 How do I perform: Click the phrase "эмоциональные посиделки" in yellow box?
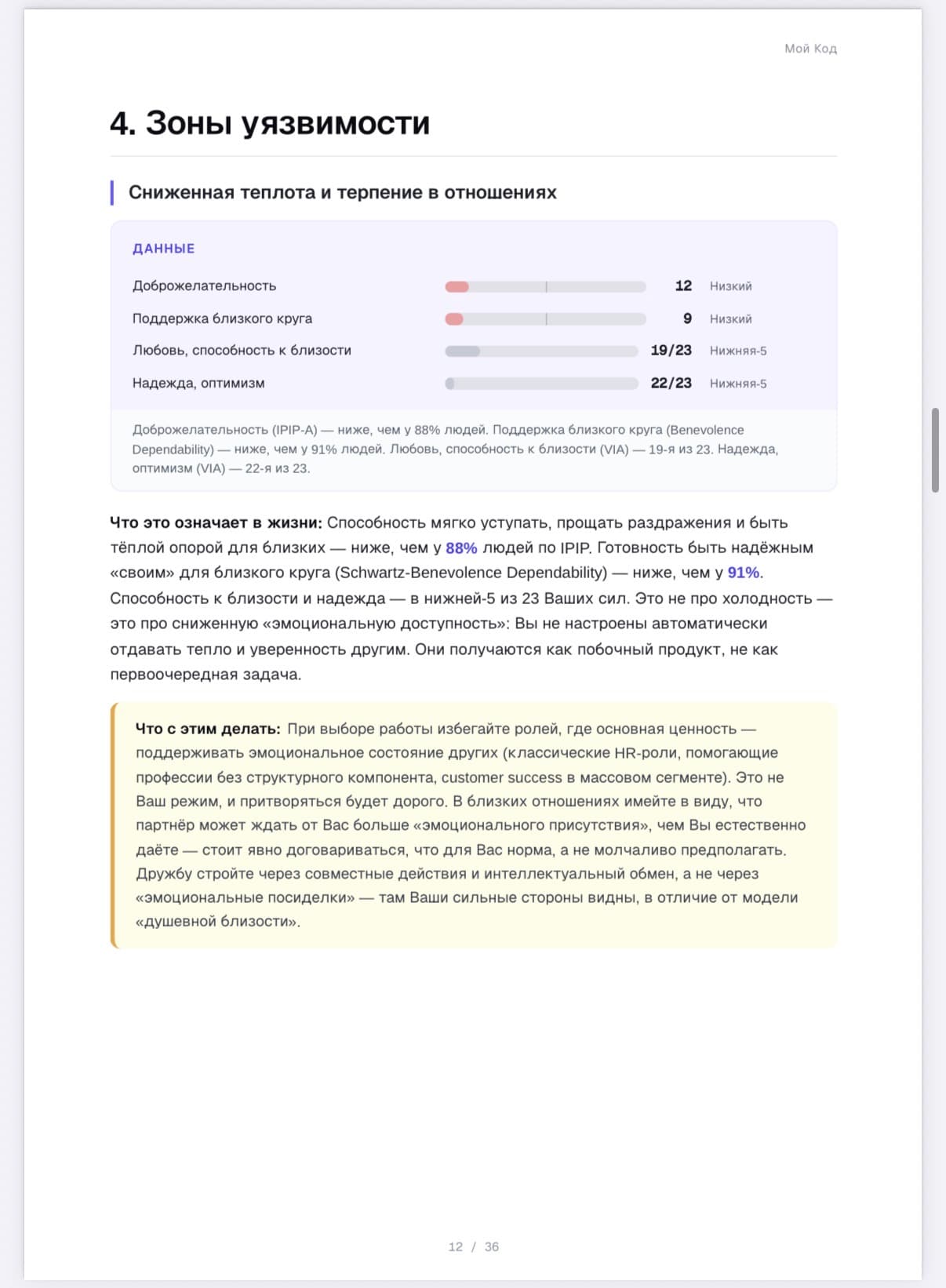(246, 898)
